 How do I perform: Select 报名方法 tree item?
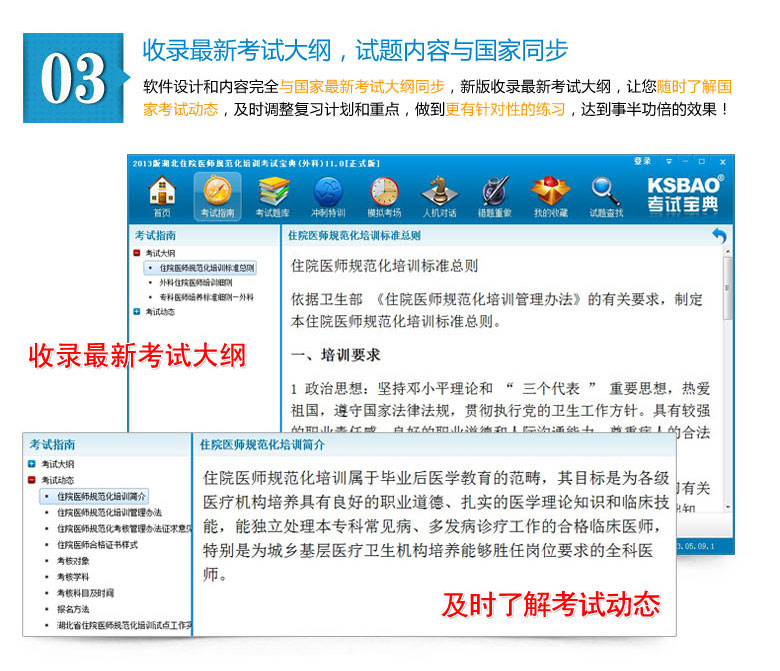pyautogui.click(x=73, y=609)
